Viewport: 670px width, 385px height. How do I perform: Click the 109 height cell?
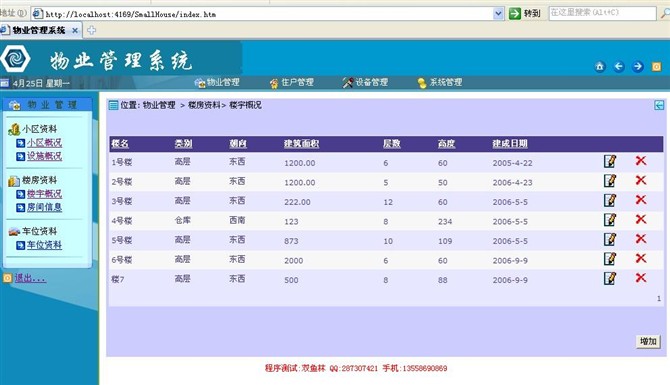tap(445, 241)
